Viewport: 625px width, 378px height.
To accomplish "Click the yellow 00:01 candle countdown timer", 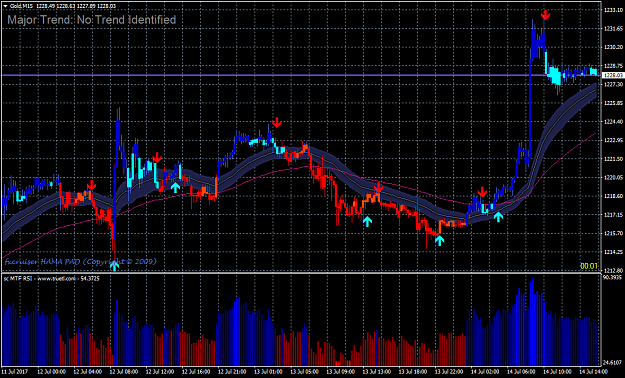I will click(x=588, y=266).
